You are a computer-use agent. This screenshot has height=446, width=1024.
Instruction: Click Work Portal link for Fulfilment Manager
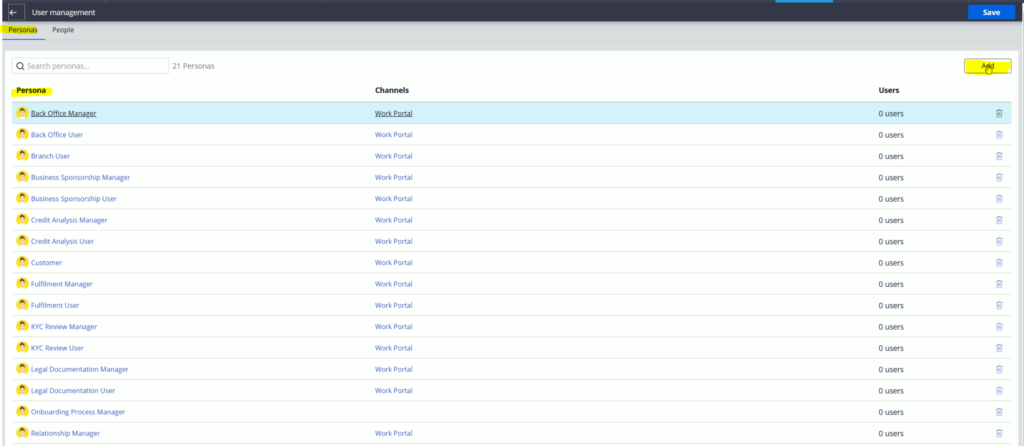(x=393, y=284)
